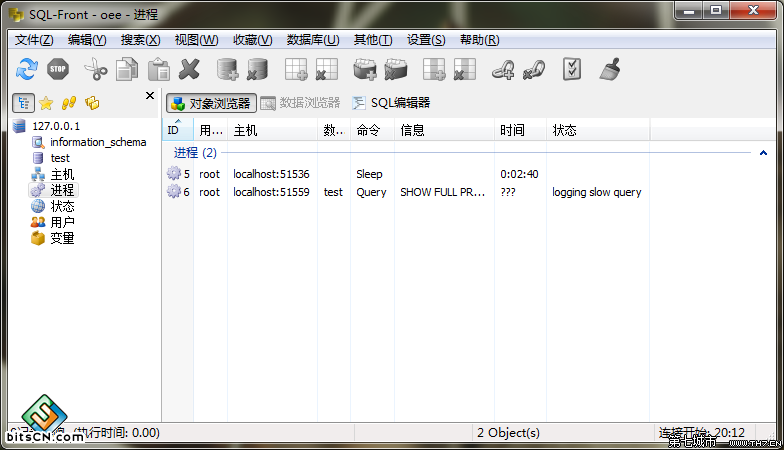Screen dimensions: 784x450
Task: Open the 文件 menu
Action: click(x=34, y=40)
